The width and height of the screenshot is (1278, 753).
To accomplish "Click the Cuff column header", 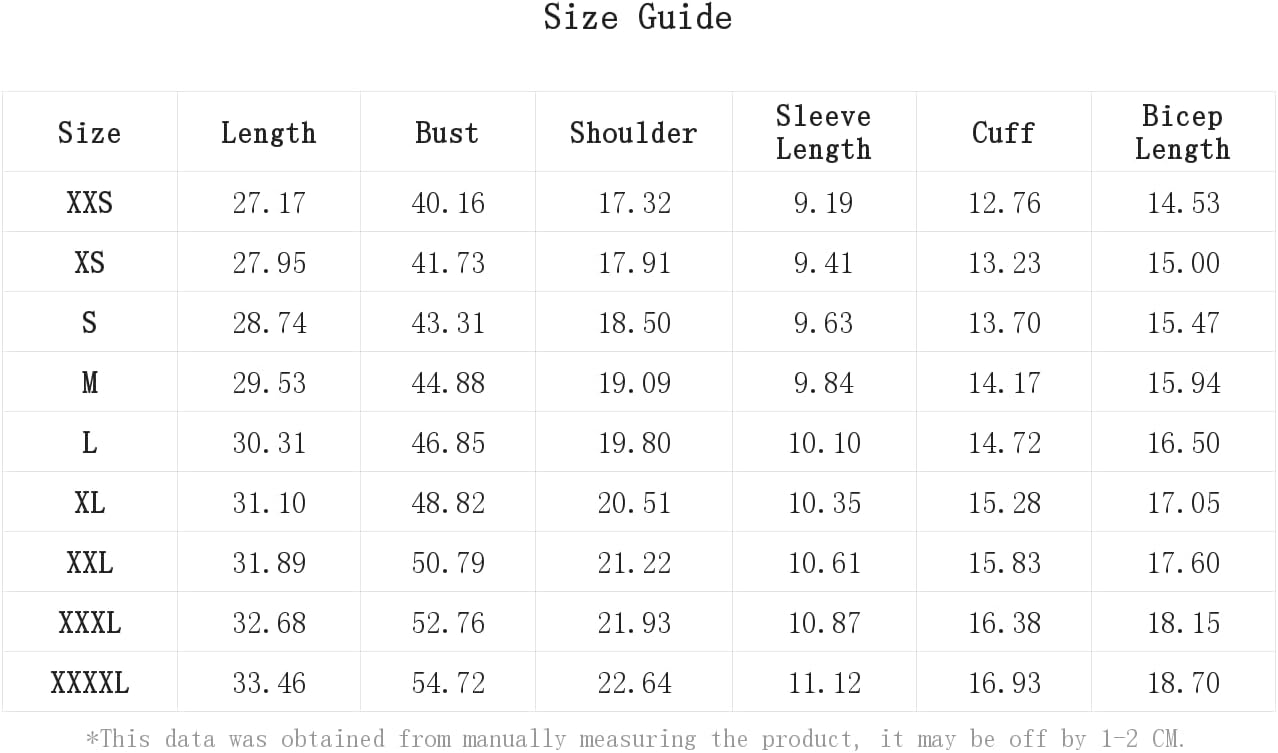I will [1003, 133].
